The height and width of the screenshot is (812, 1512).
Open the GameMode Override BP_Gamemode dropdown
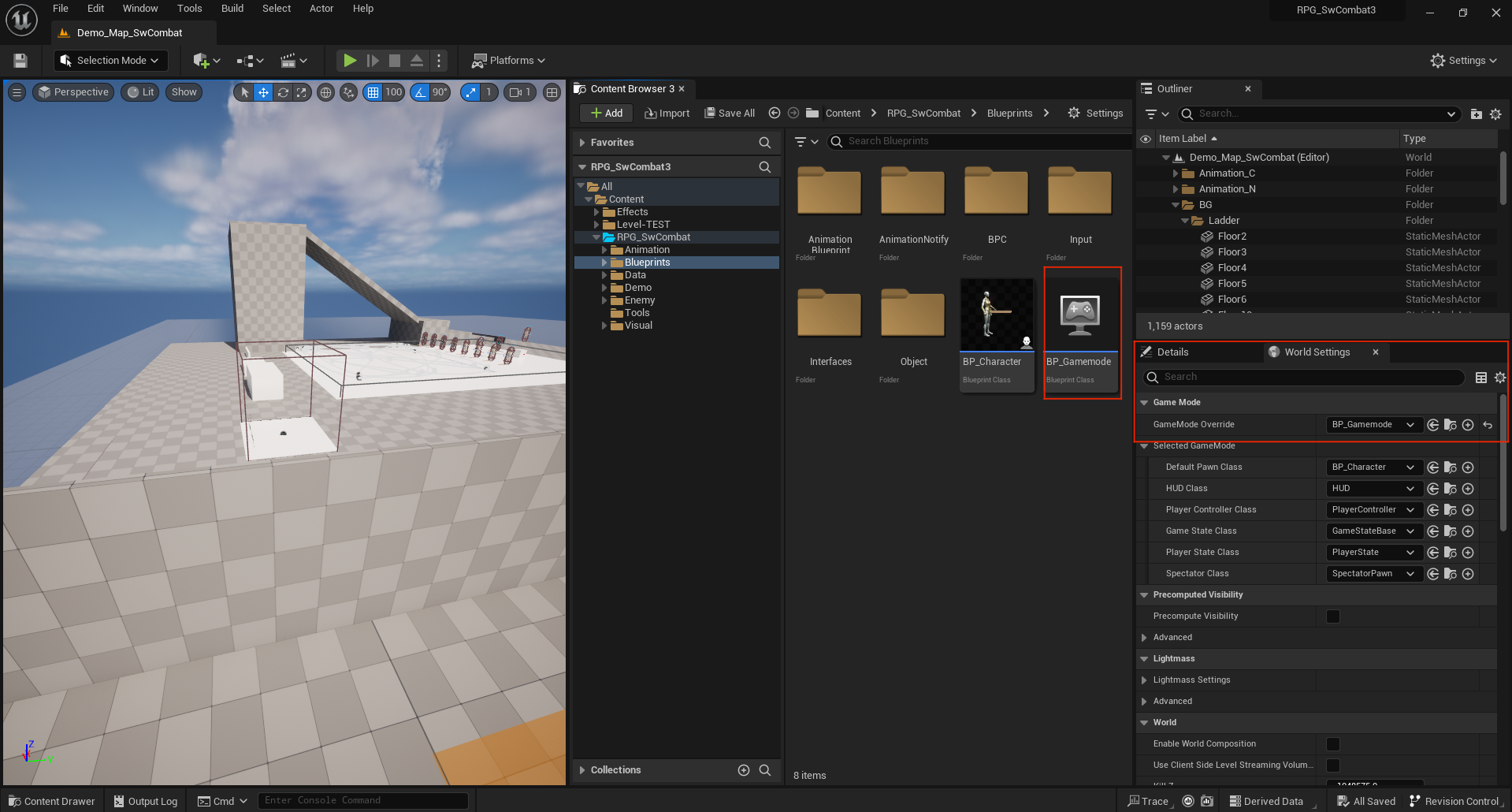pyautogui.click(x=1374, y=425)
